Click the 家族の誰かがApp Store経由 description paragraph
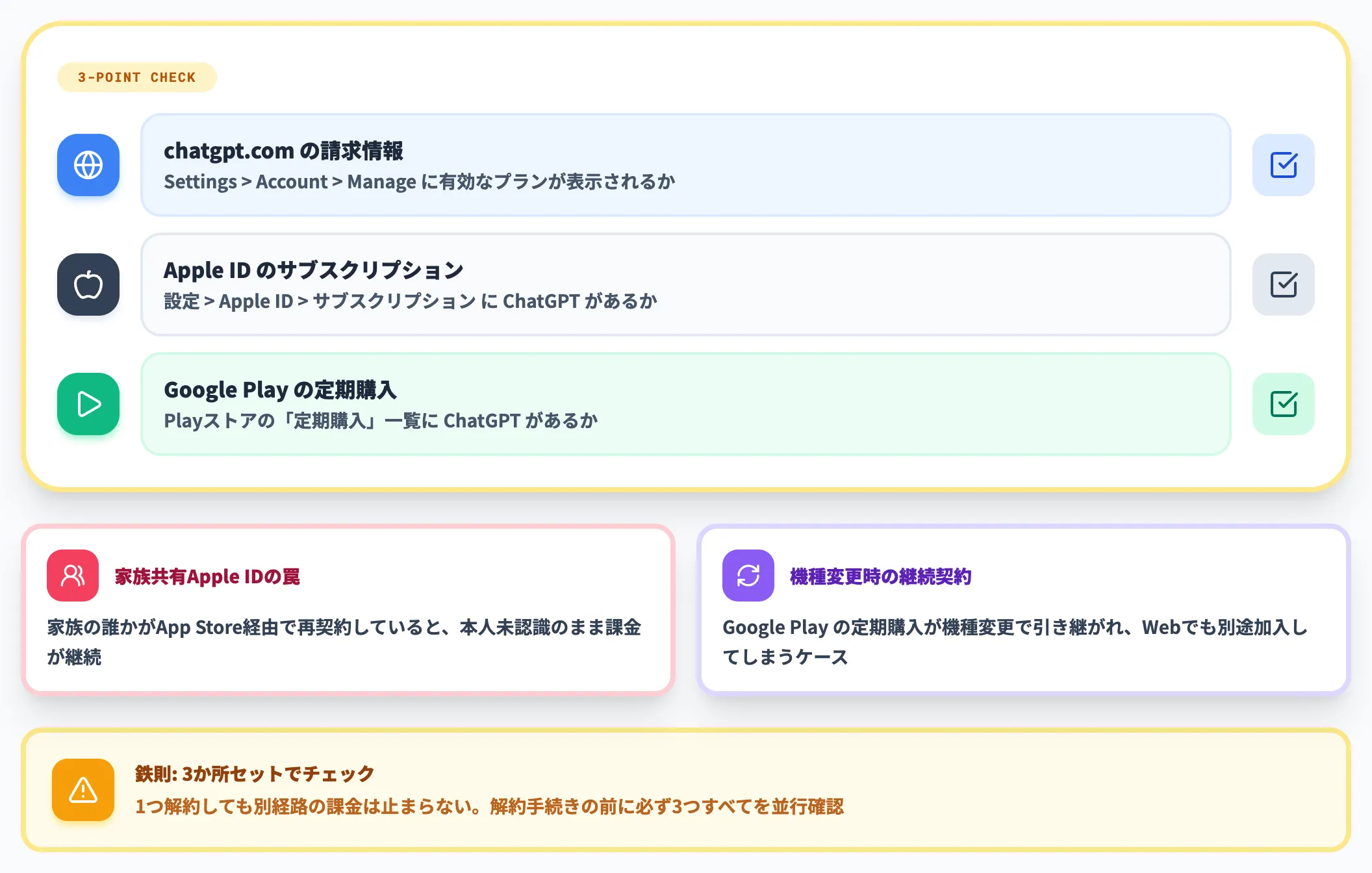Image resolution: width=1372 pixels, height=873 pixels. pyautogui.click(x=344, y=642)
